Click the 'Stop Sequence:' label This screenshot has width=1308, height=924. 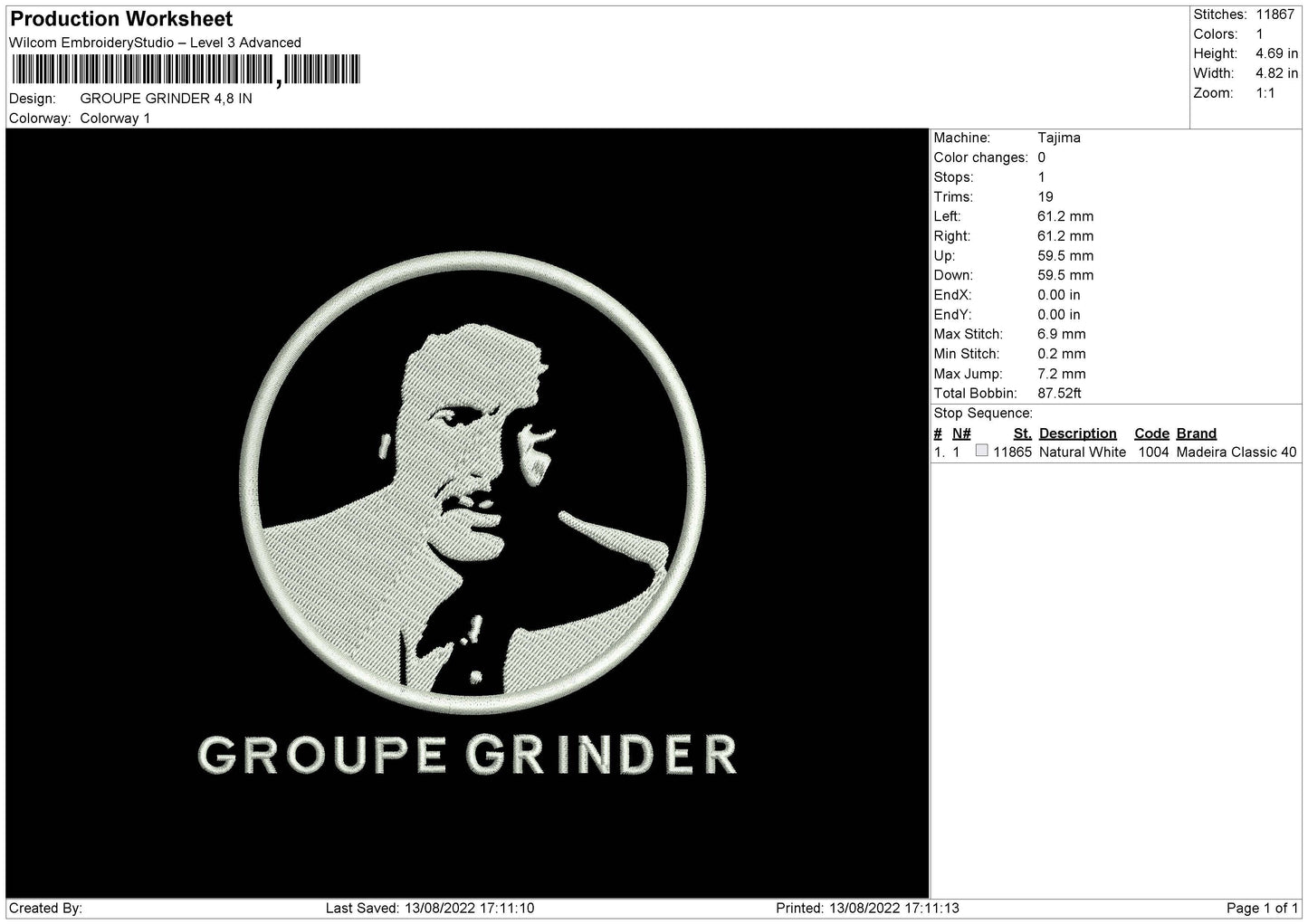[x=983, y=414]
